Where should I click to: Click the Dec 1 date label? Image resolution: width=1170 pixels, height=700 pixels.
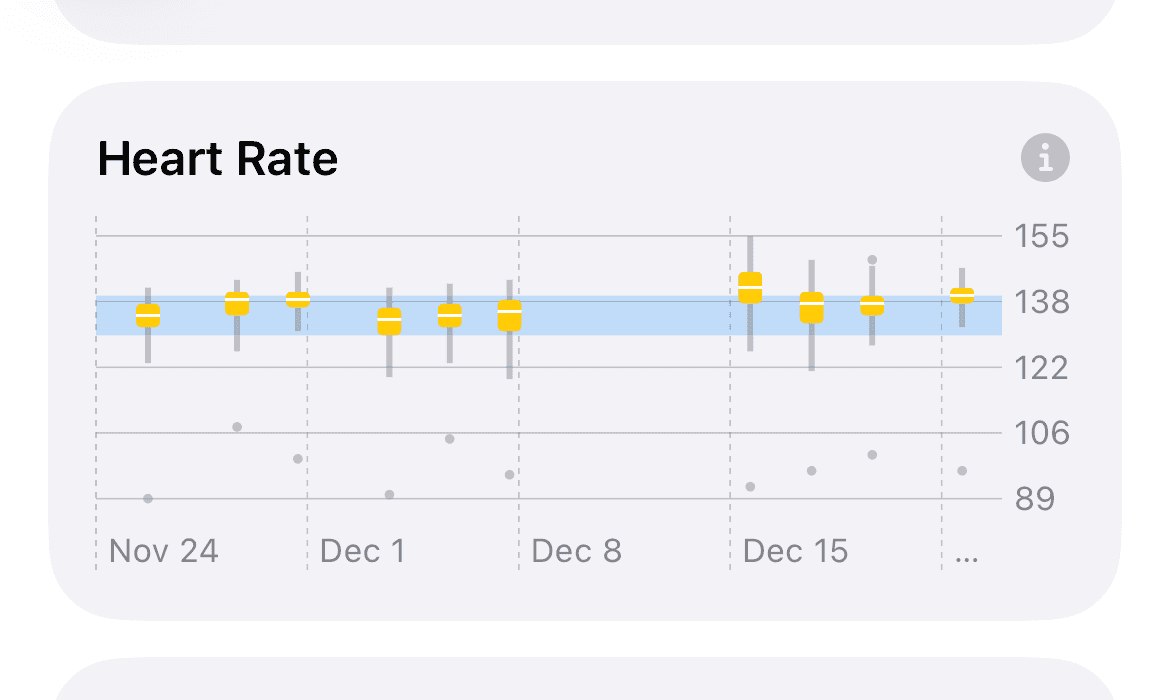[x=362, y=551]
